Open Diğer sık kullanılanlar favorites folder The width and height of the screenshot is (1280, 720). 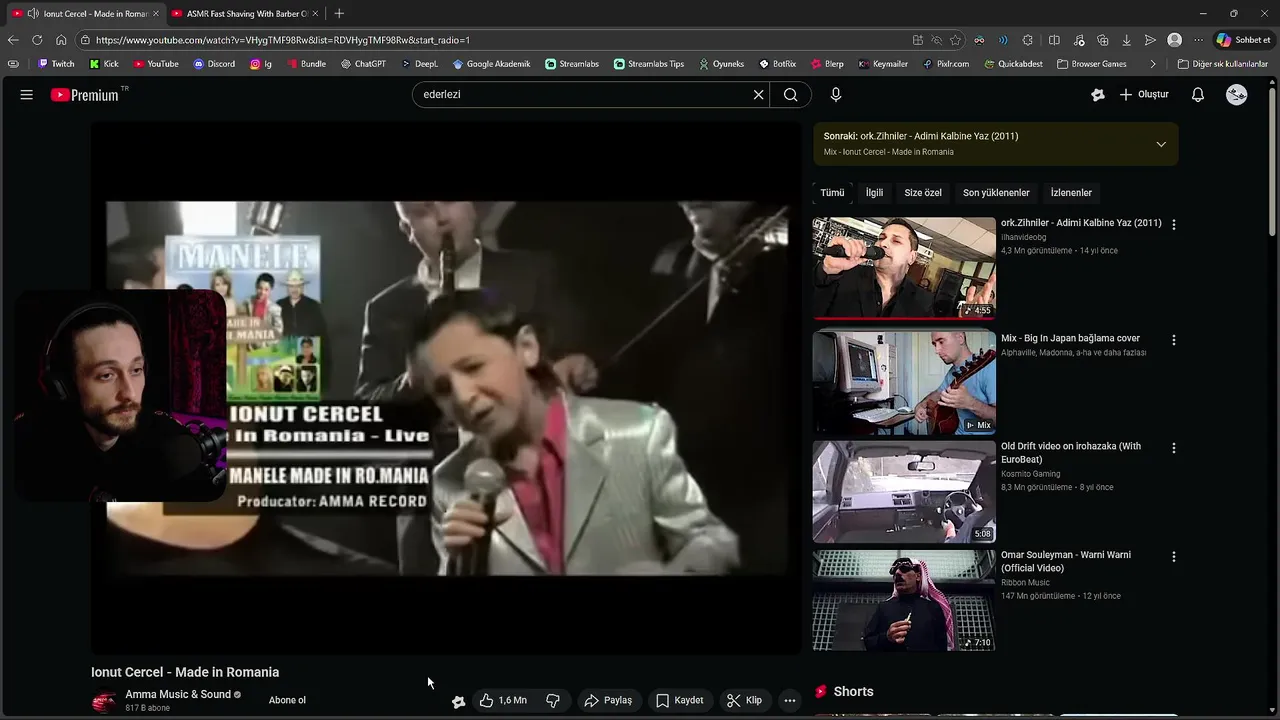coord(1223,64)
